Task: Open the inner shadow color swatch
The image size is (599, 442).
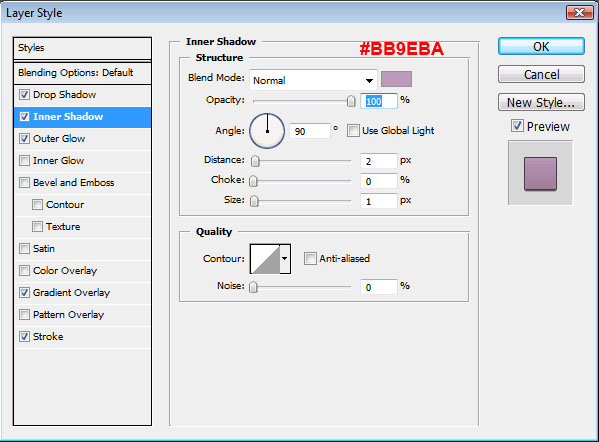Action: [397, 79]
